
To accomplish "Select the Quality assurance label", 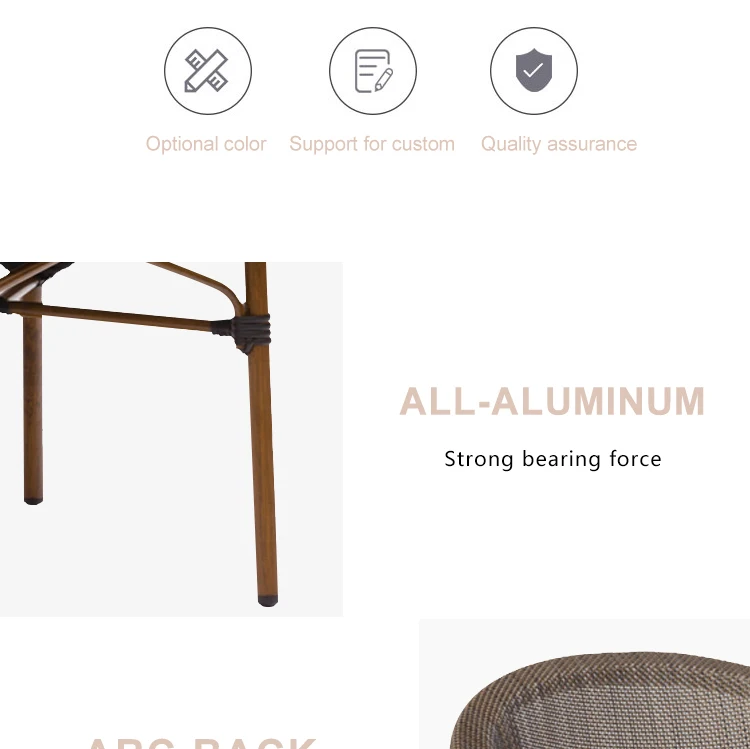I will pyautogui.click(x=559, y=144).
